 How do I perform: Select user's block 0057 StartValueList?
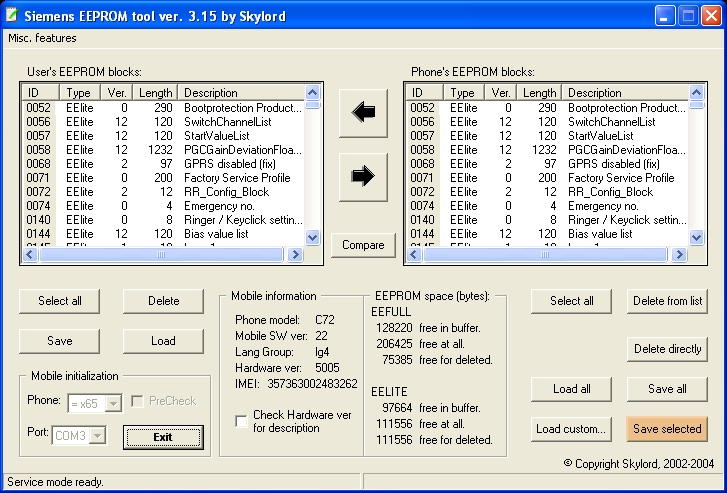(163, 136)
